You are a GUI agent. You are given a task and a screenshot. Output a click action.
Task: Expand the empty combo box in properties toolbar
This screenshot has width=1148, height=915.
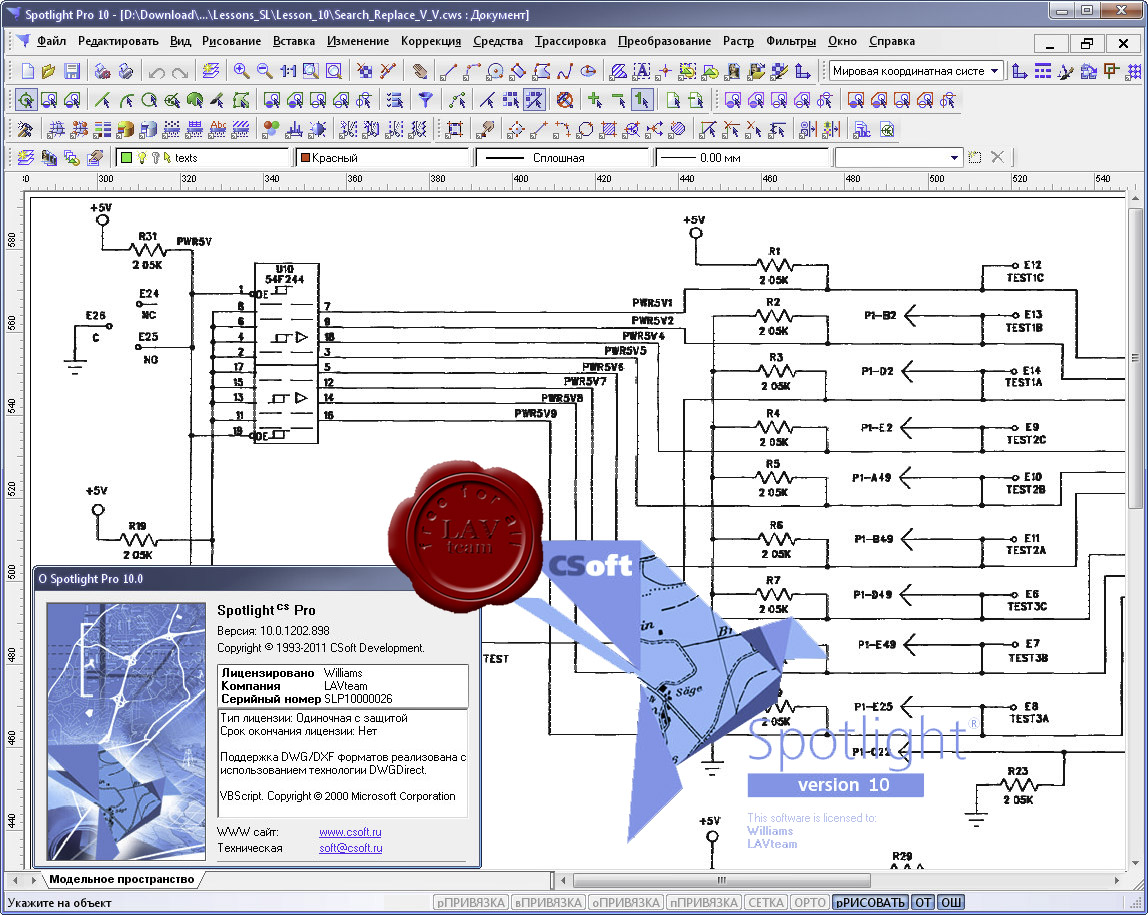pyautogui.click(x=954, y=157)
